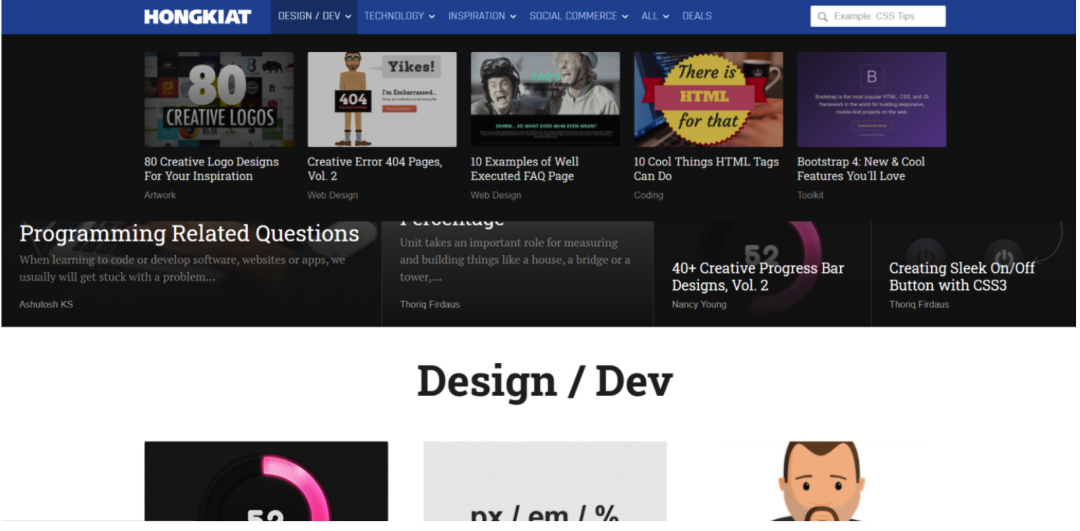Viewport: 1080px width, 531px height.
Task: Click the 'Unit takes an important role' excerpt
Action: point(515,260)
